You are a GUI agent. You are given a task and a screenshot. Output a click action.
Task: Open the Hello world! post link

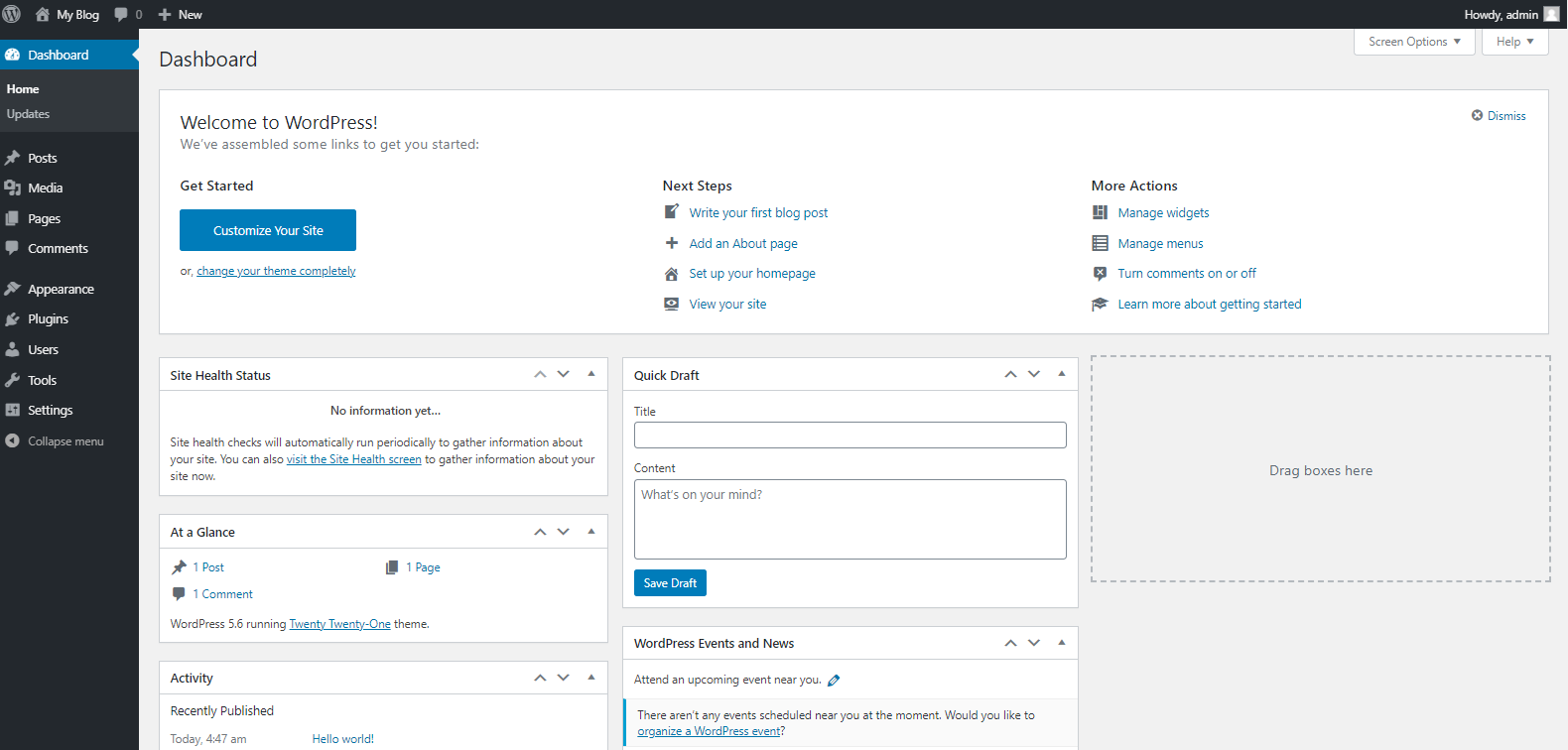pos(343,739)
